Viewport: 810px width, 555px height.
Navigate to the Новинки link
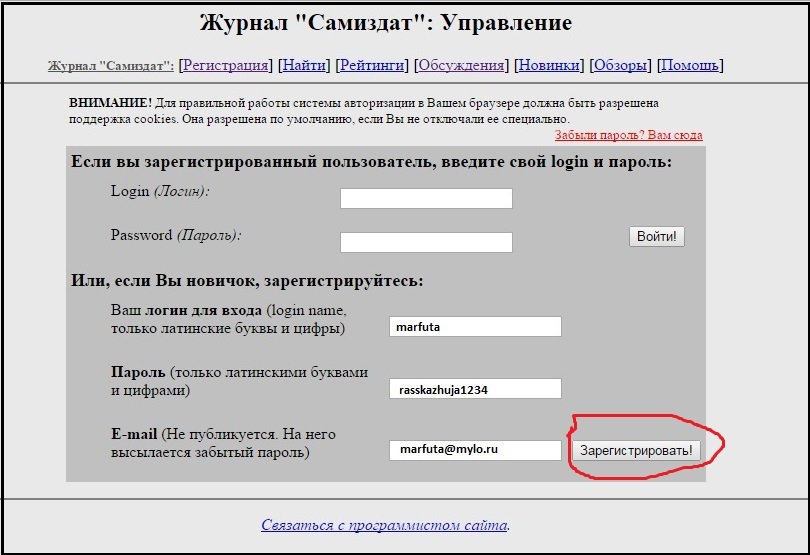(x=548, y=66)
